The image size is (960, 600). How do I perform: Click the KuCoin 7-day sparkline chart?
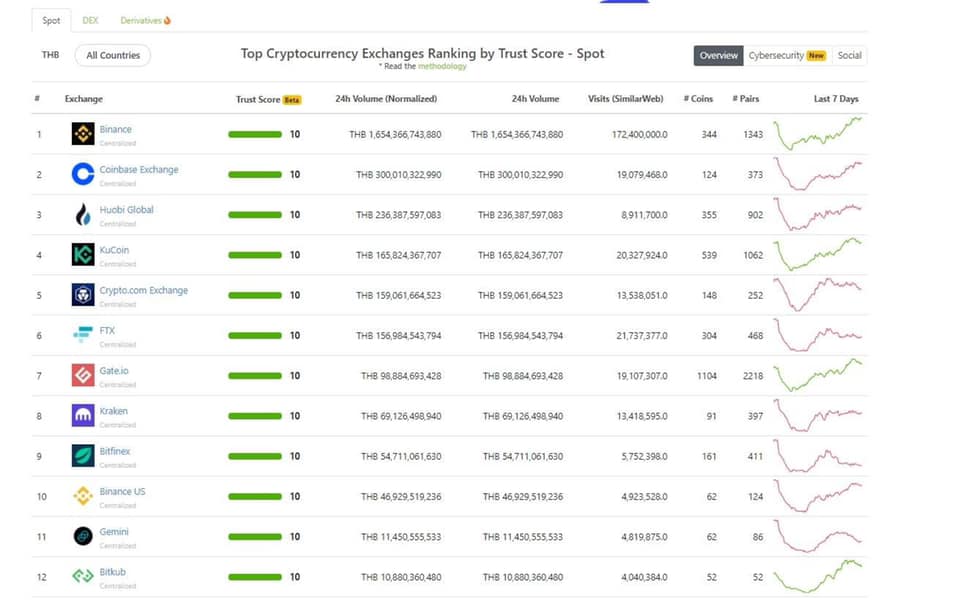point(817,254)
